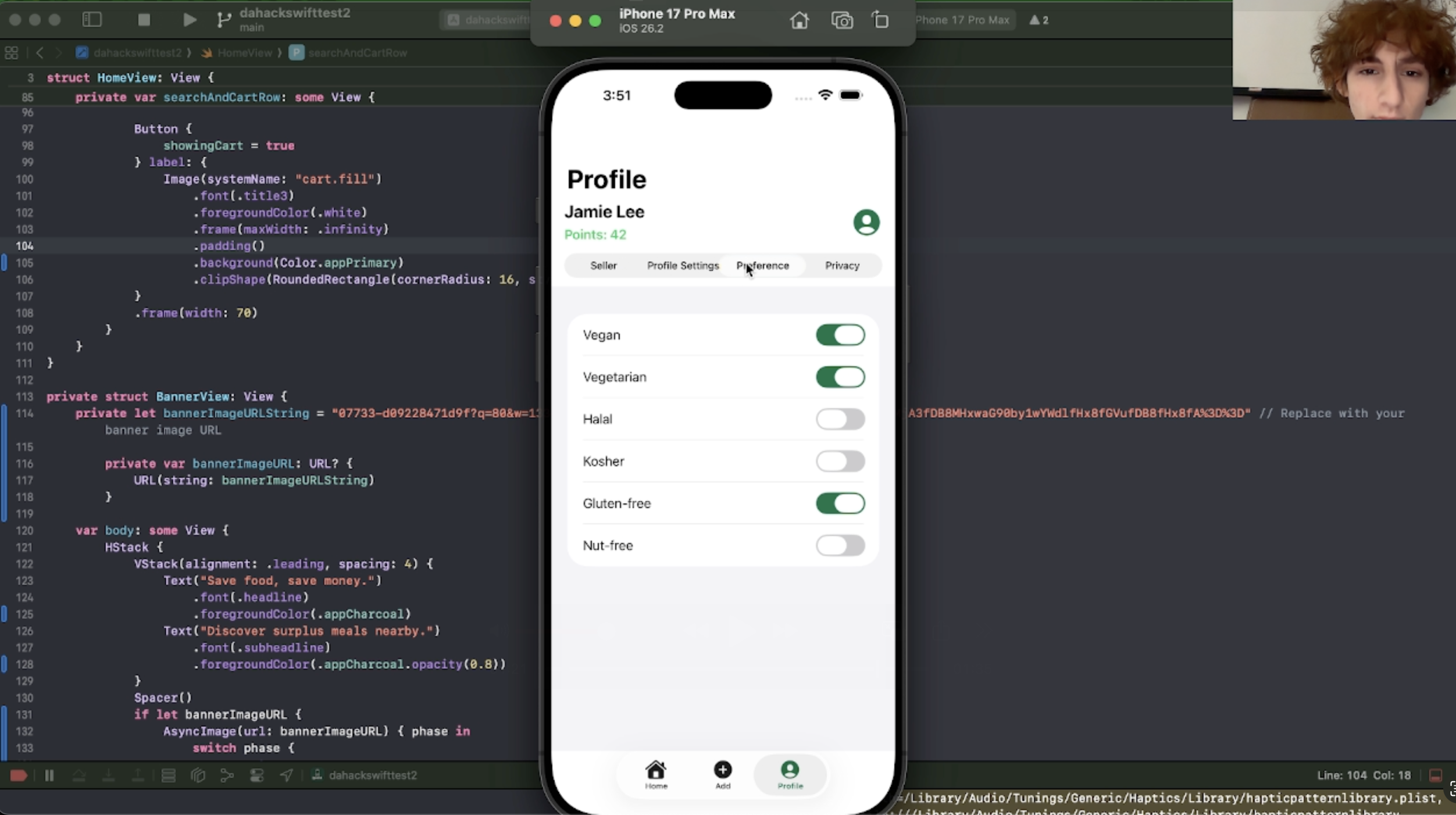This screenshot has height=815, width=1456.
Task: Enable the Halal preference switch
Action: coord(840,419)
